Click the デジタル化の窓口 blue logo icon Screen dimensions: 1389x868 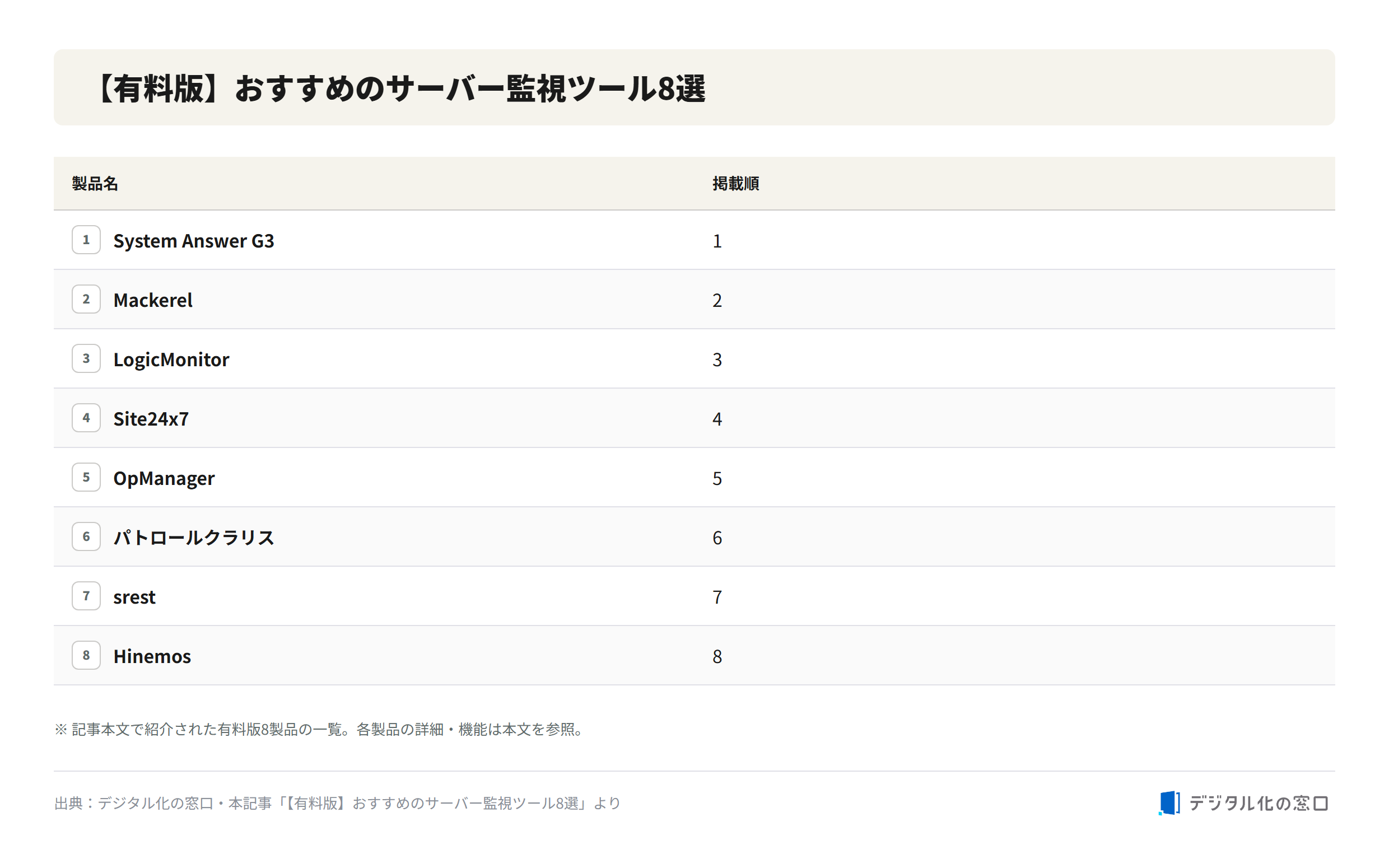click(x=1169, y=803)
